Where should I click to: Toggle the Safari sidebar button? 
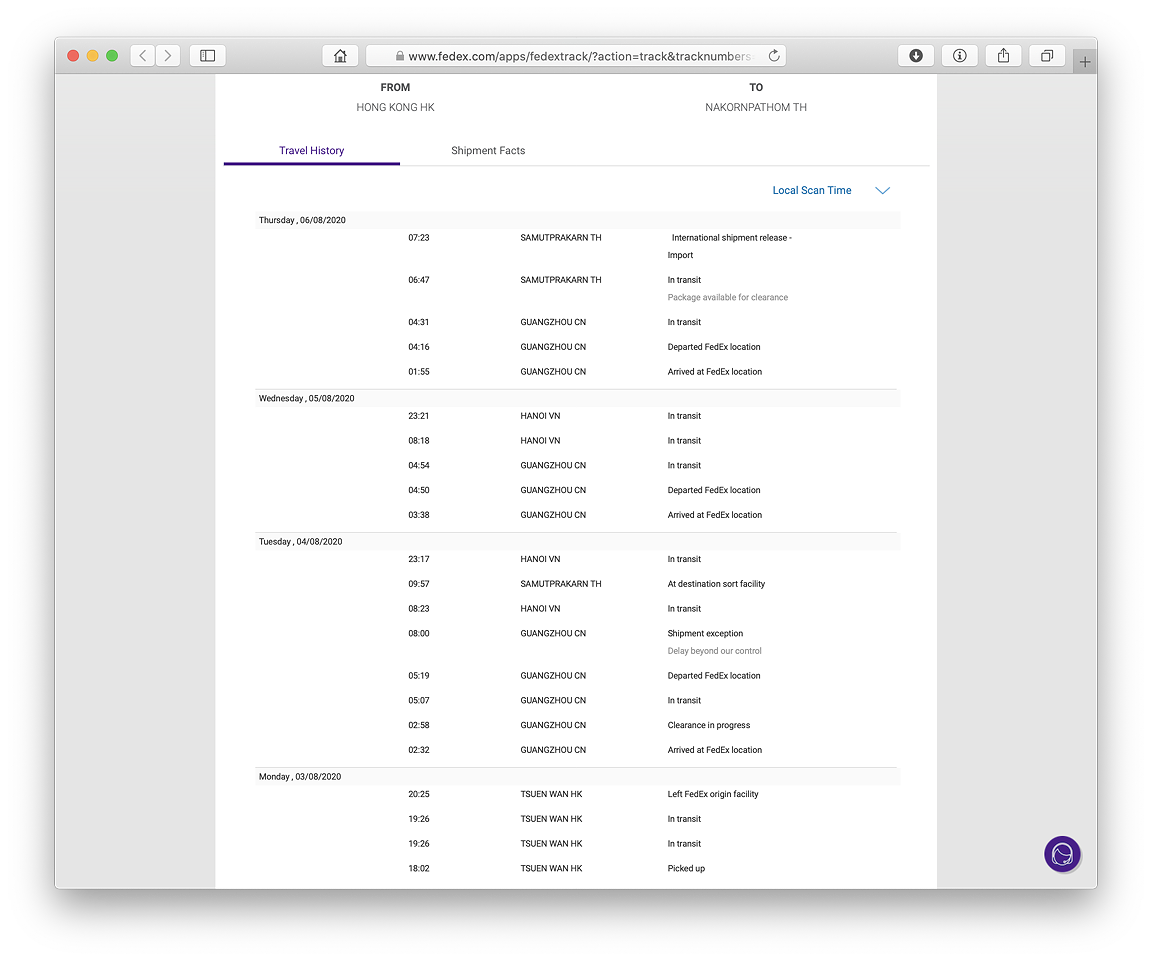tap(208, 56)
